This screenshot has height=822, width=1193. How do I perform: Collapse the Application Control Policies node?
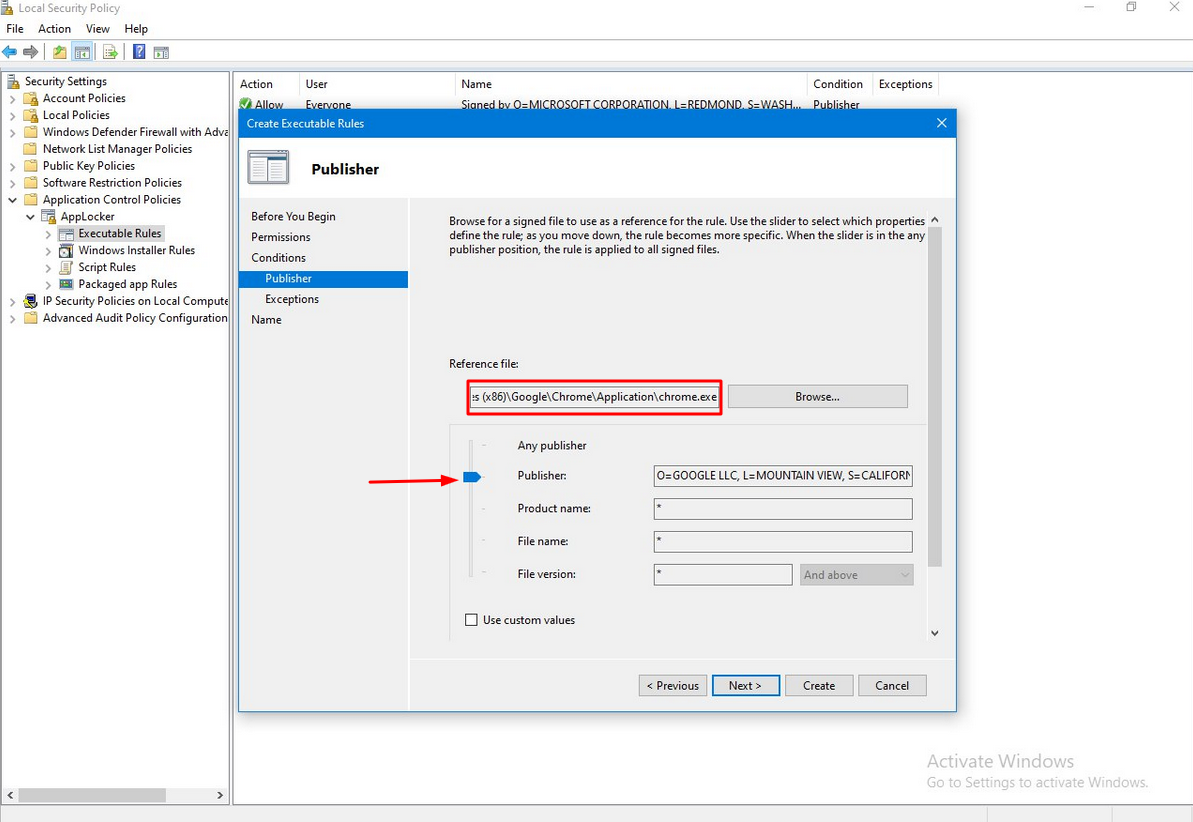click(12, 200)
